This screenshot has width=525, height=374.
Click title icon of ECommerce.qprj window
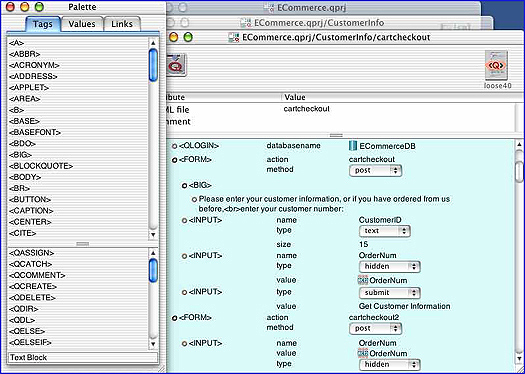click(x=269, y=7)
